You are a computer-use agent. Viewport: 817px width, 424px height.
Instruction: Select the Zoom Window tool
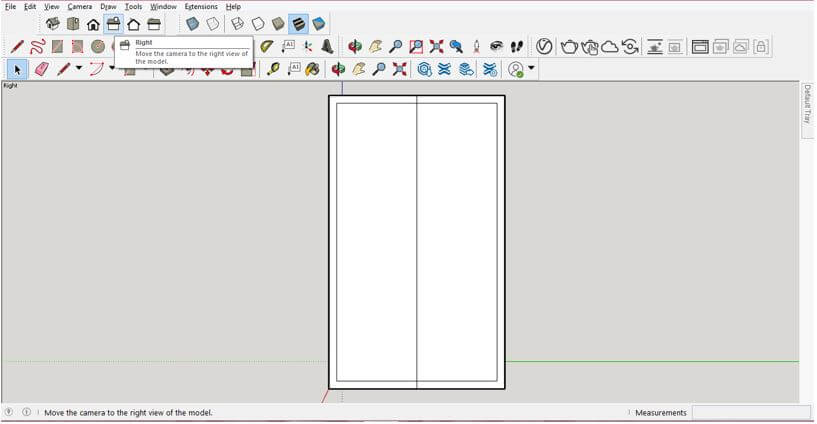pyautogui.click(x=416, y=47)
